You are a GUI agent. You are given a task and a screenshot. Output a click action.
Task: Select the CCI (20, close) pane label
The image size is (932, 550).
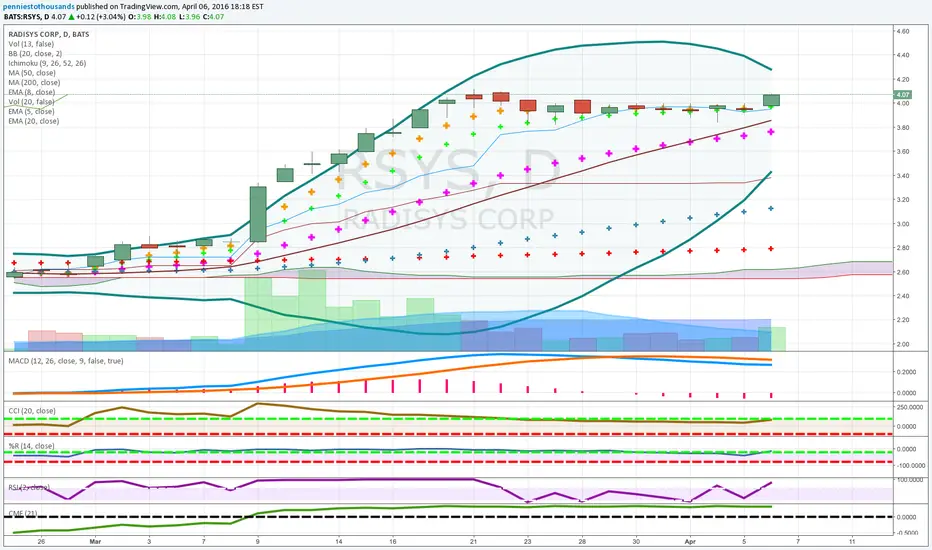coord(32,411)
